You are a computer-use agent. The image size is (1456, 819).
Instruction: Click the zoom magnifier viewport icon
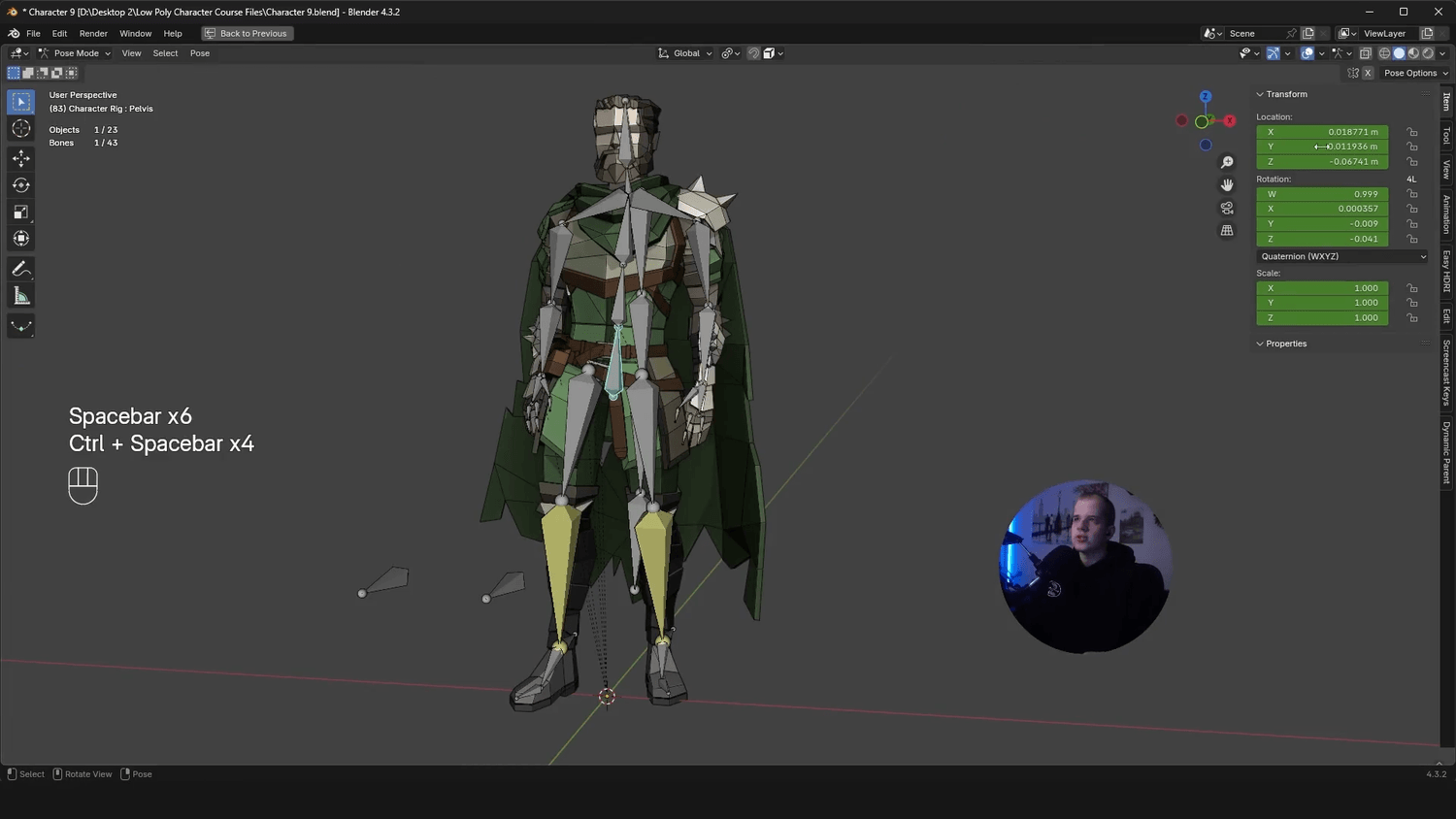click(1227, 162)
